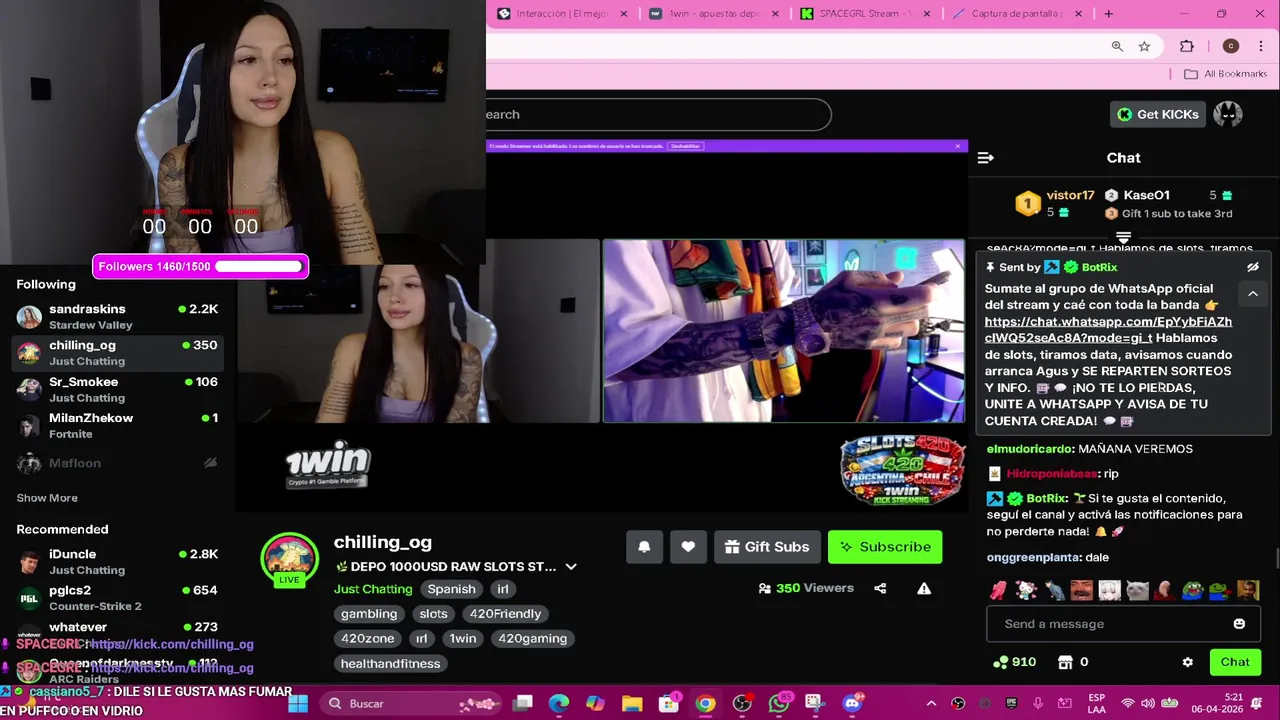This screenshot has width=1280, height=720.
Task: Expand stream title dropdown chevron
Action: [x=571, y=566]
